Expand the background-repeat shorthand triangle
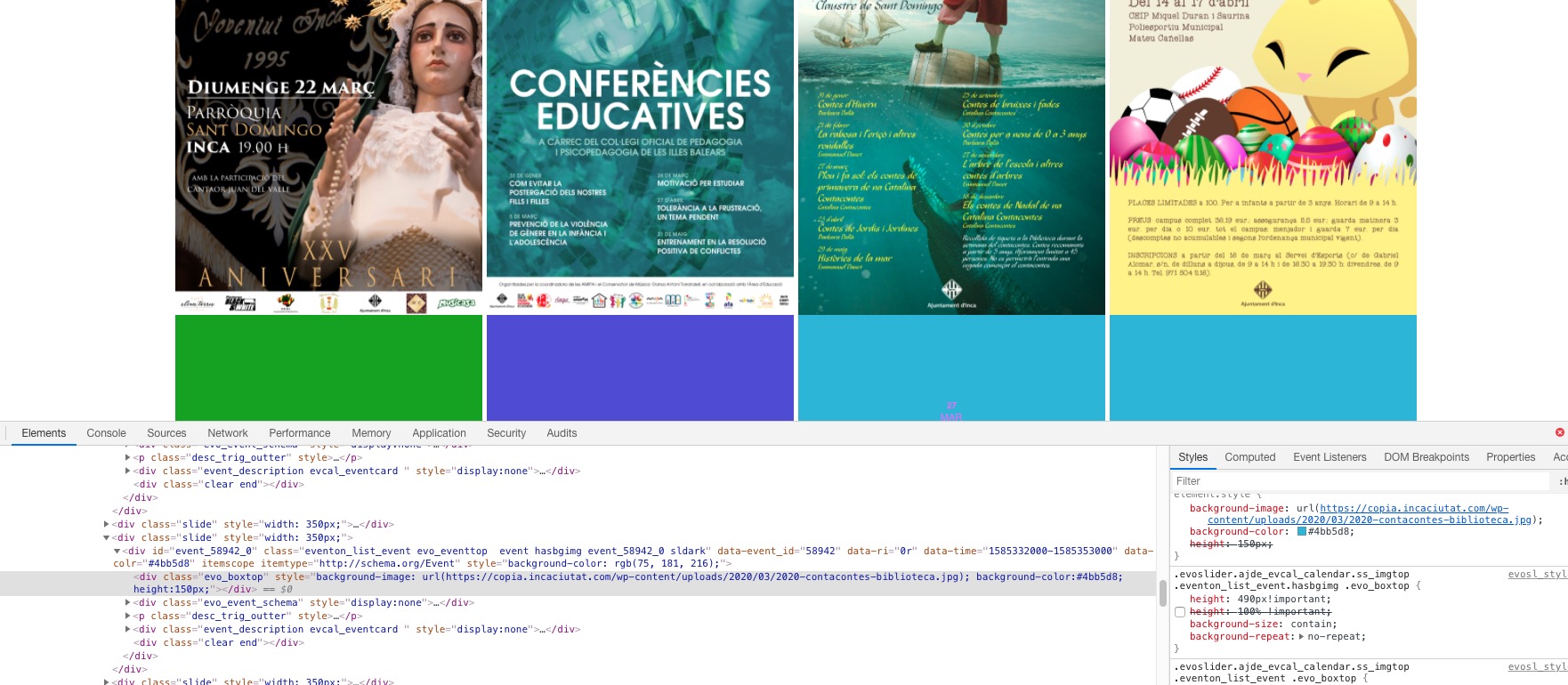This screenshot has width=1568, height=685. (1302, 637)
